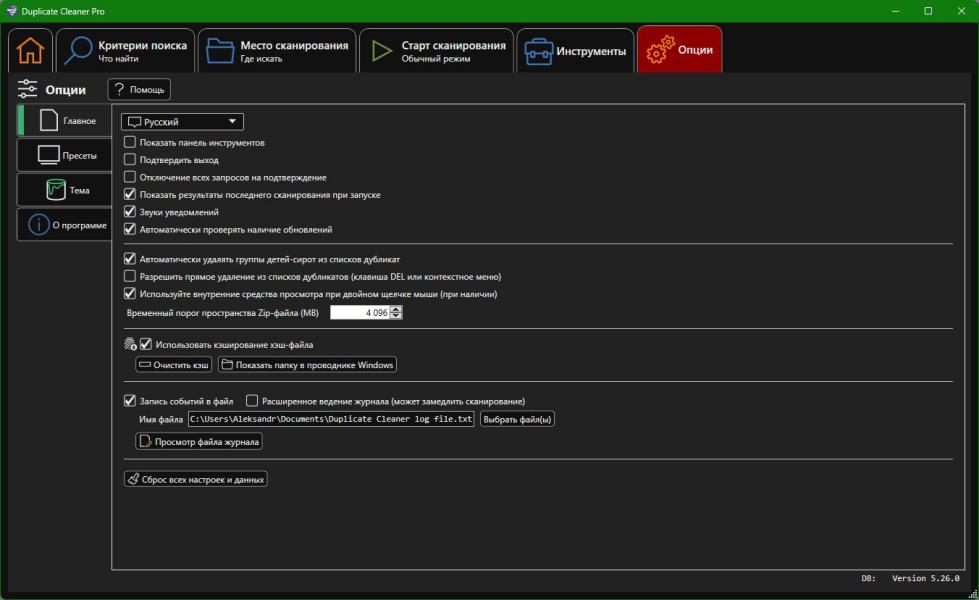The height and width of the screenshot is (600, 979).
Task: Click the log file path field
Action: coord(331,419)
